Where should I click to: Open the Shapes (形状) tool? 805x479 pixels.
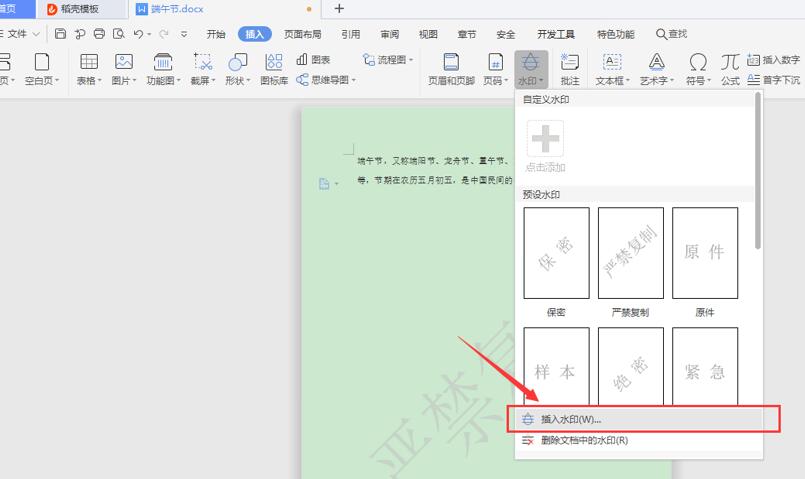tap(238, 69)
